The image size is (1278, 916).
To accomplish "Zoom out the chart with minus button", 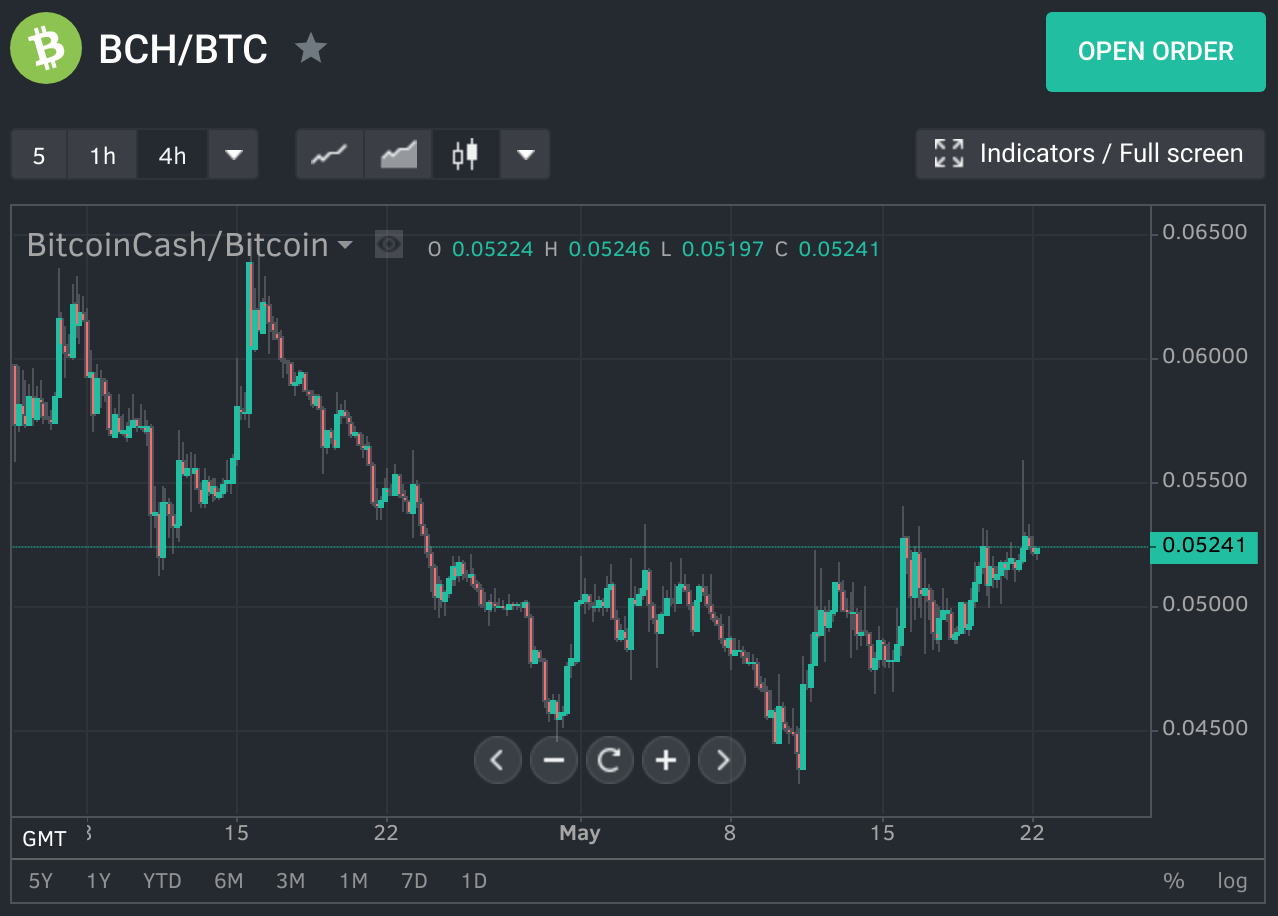I will click(554, 761).
